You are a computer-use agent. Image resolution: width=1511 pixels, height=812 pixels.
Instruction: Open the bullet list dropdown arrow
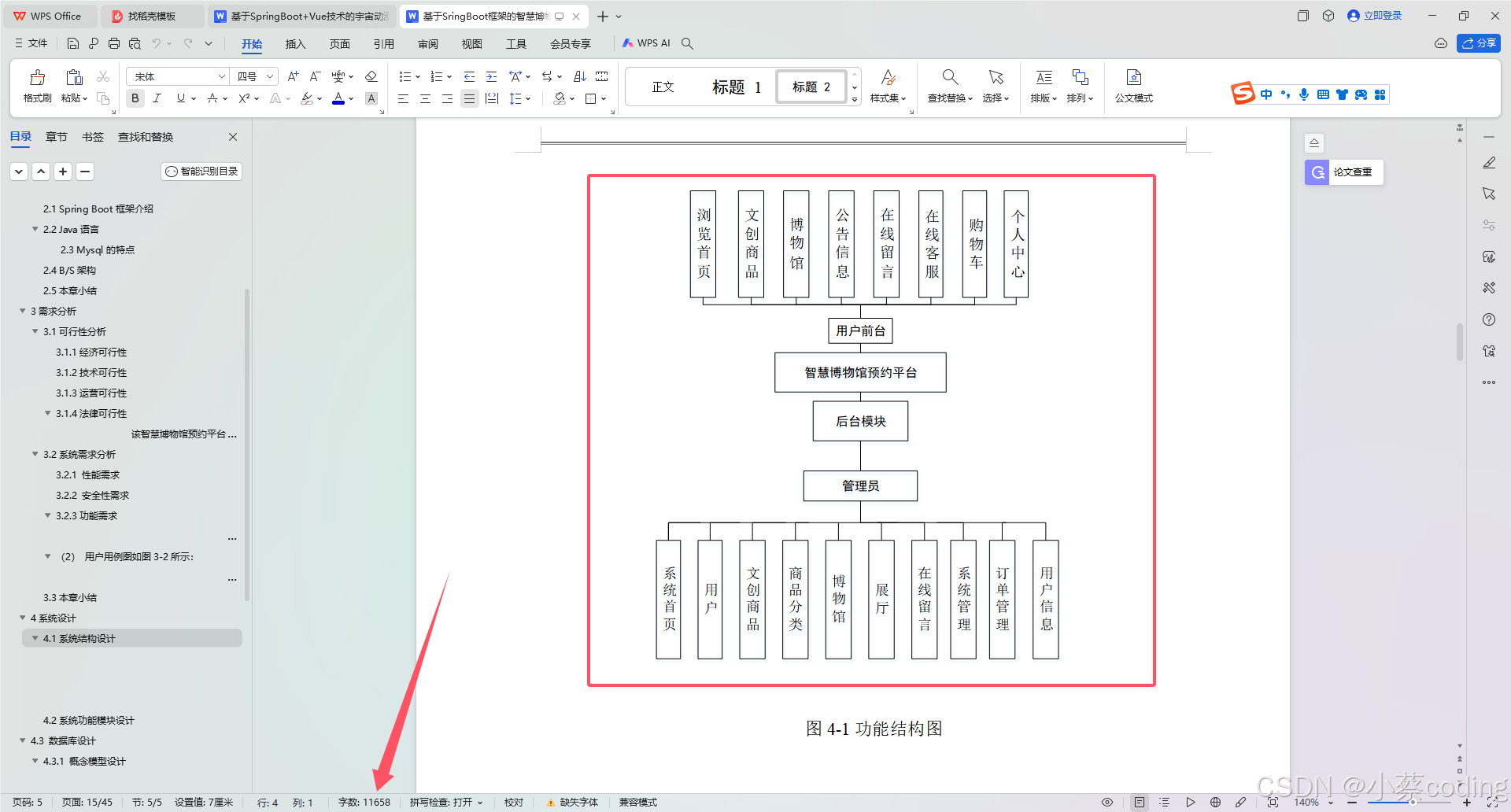click(418, 76)
